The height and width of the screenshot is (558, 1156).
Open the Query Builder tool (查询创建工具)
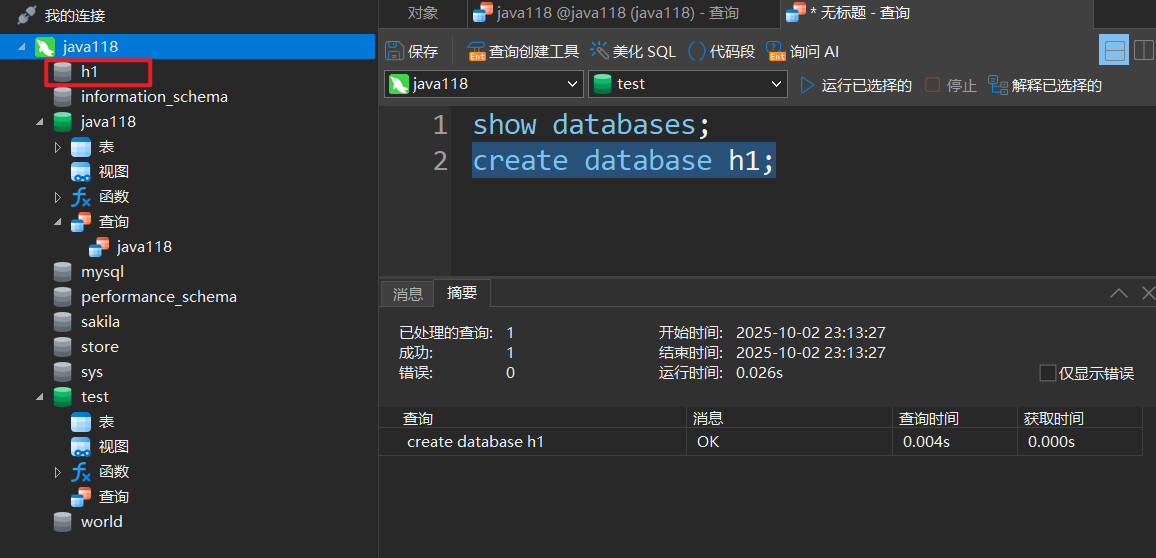click(524, 51)
